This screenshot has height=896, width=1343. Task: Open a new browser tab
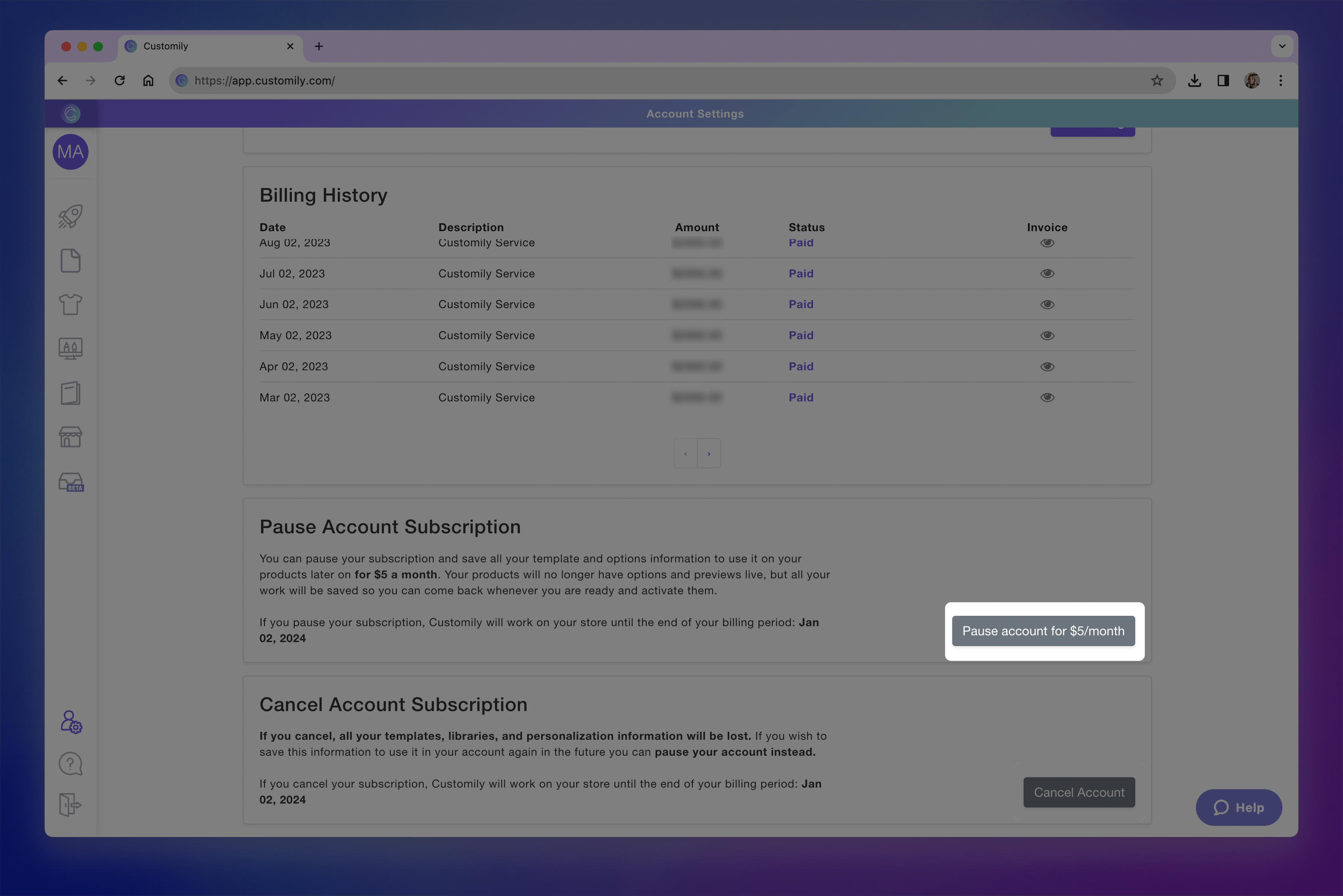[319, 46]
